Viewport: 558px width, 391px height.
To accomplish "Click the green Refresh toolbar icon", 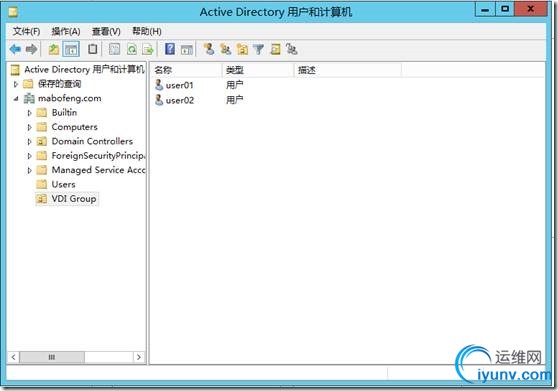I will (132, 49).
